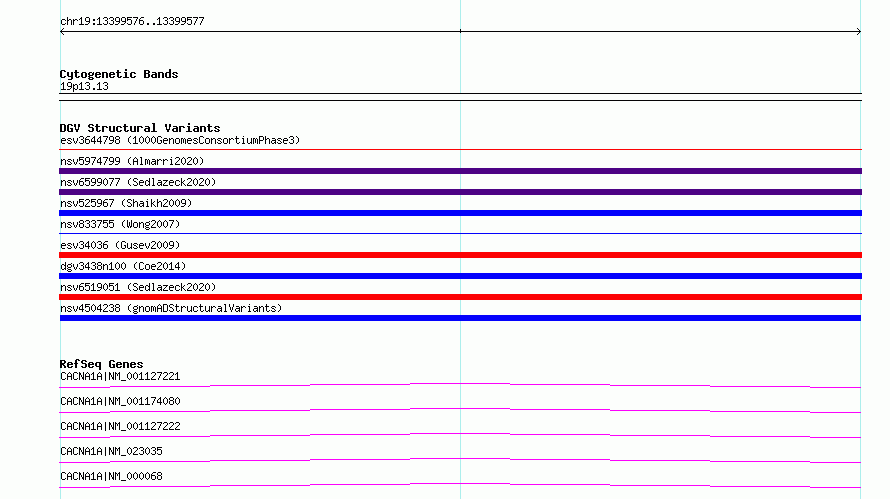Click the blue bar under nsv4504238
Viewport: 890px width, 499px height.
tap(460, 318)
